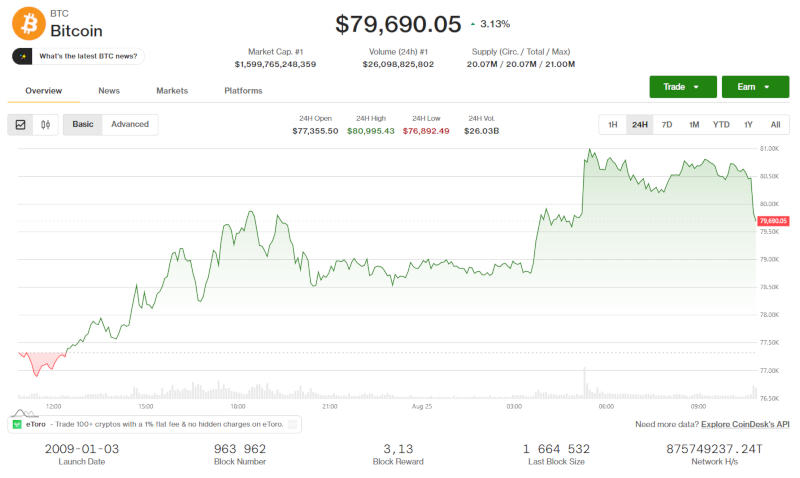Click the $79,690.05 headline price
The width and height of the screenshot is (800, 478).
tap(398, 24)
